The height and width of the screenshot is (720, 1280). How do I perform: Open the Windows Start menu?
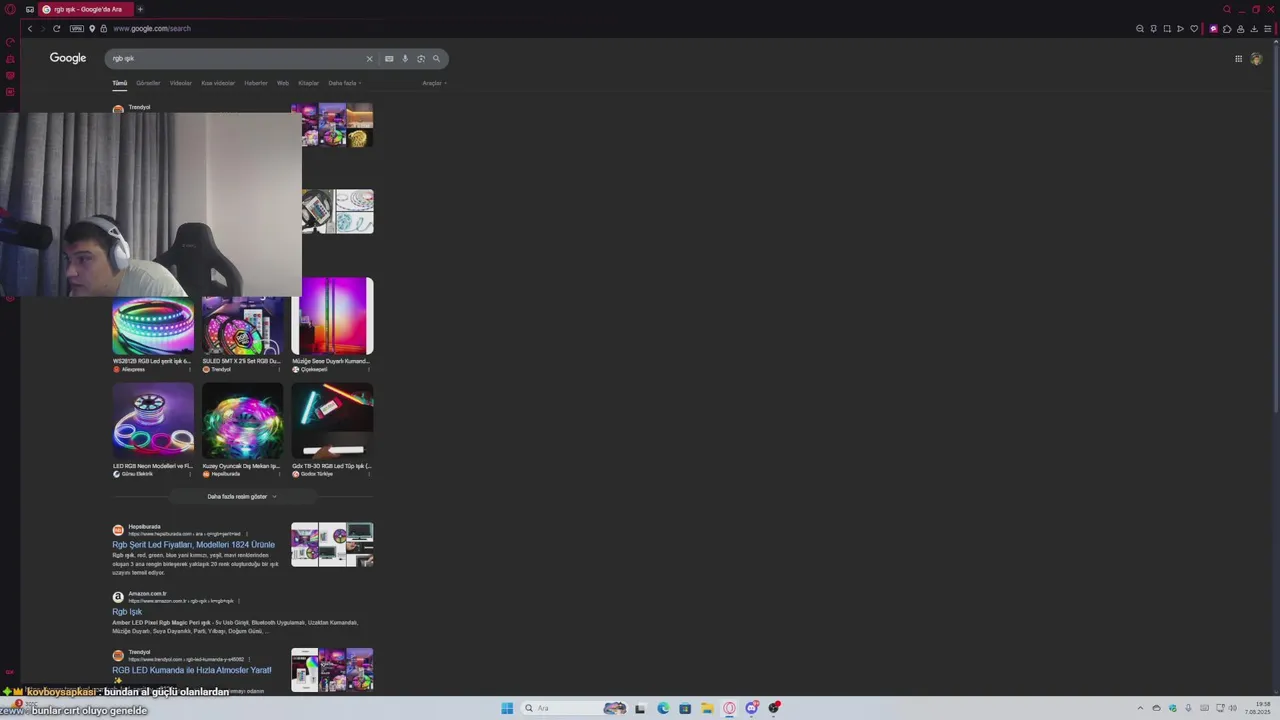507,708
